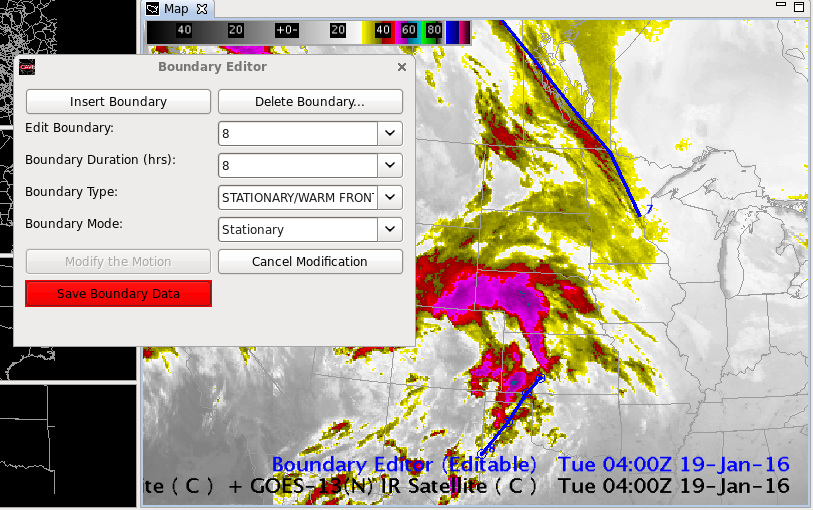Click the Modify the Motion button

(118, 262)
